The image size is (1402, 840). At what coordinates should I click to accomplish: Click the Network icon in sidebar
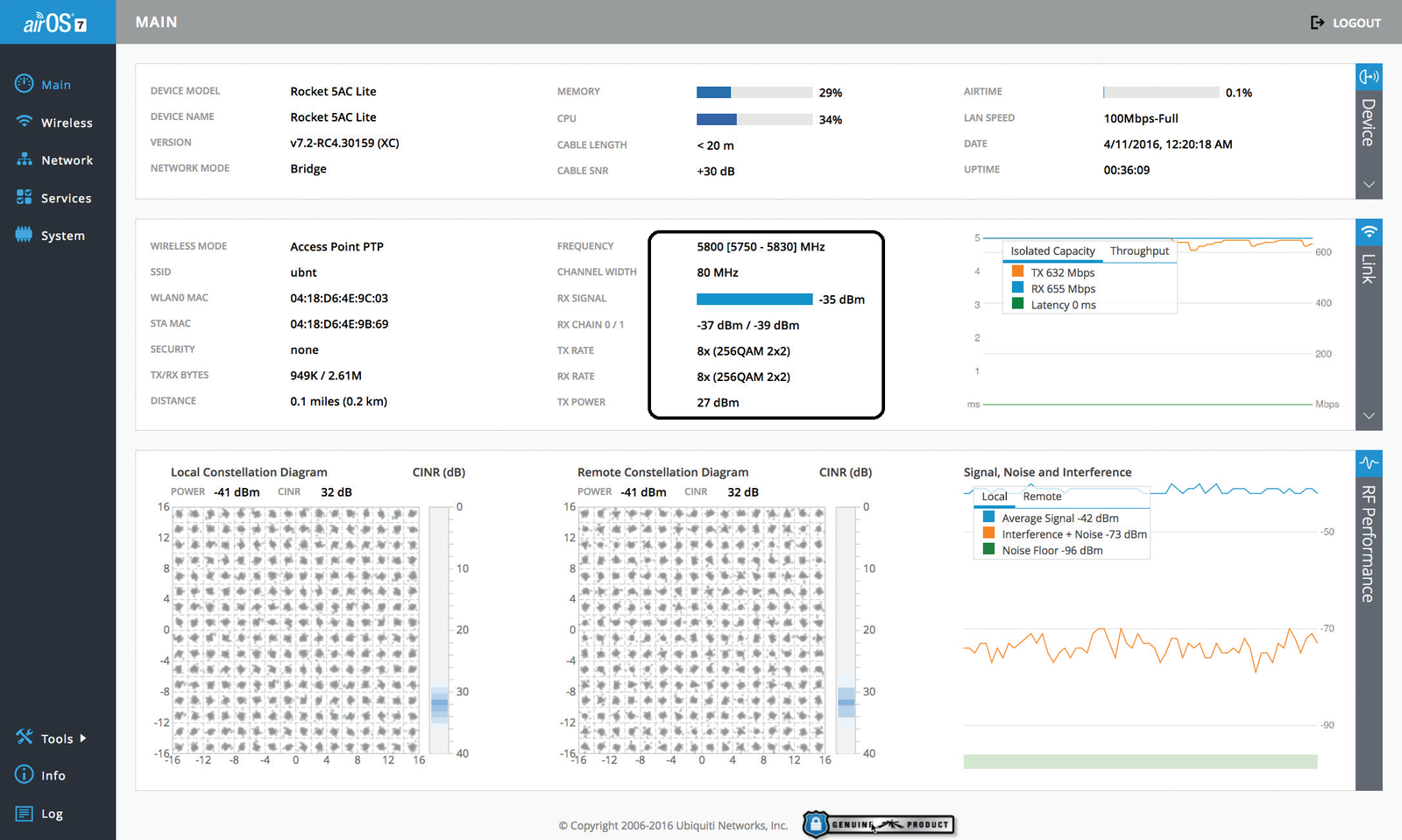click(25, 159)
